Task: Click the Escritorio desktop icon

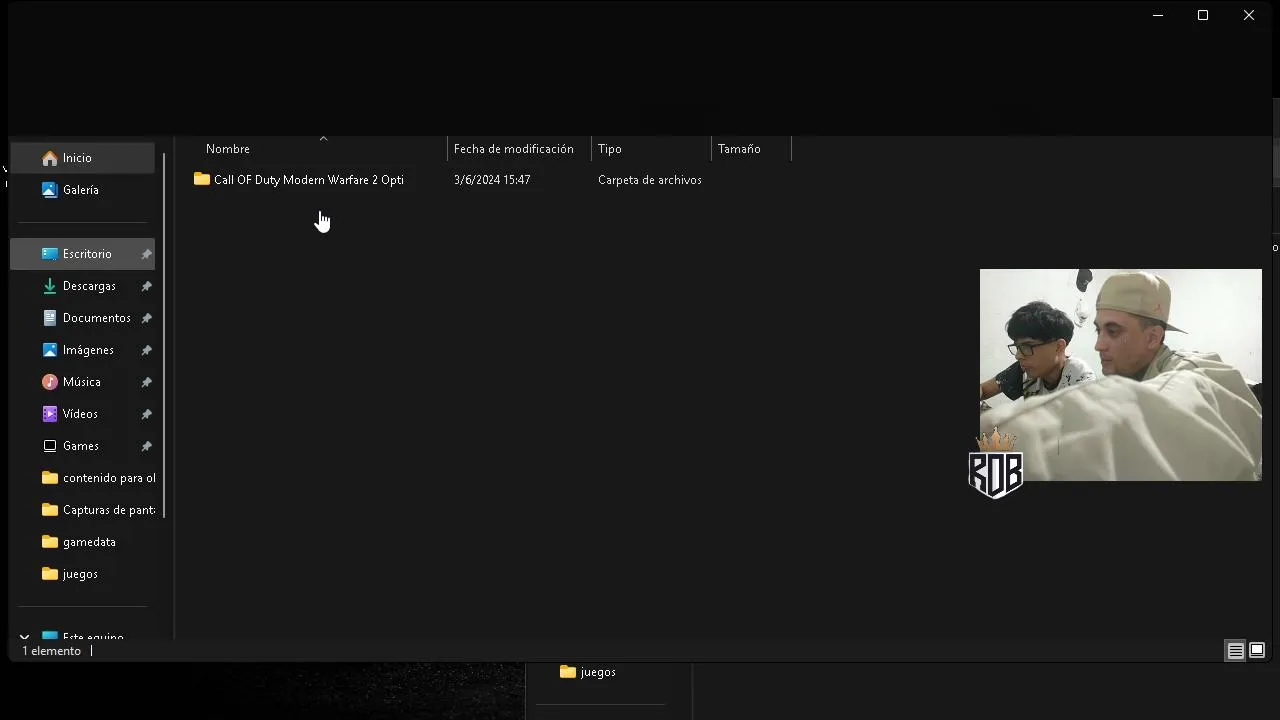Action: pyautogui.click(x=50, y=254)
